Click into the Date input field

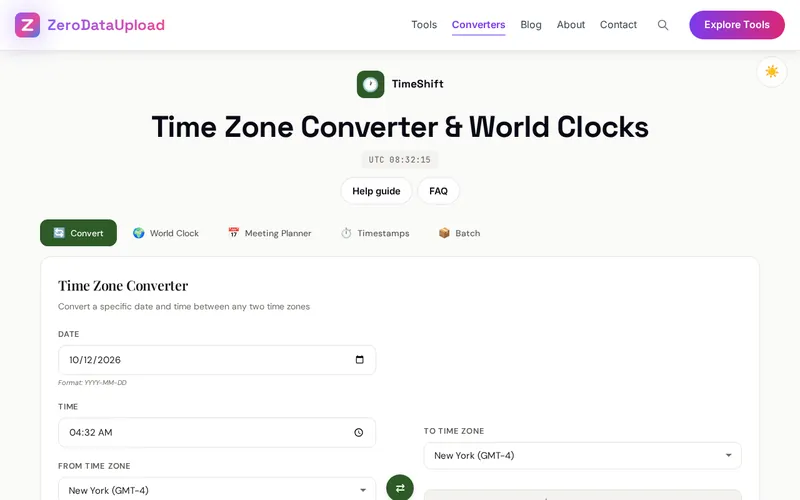pyautogui.click(x=217, y=360)
